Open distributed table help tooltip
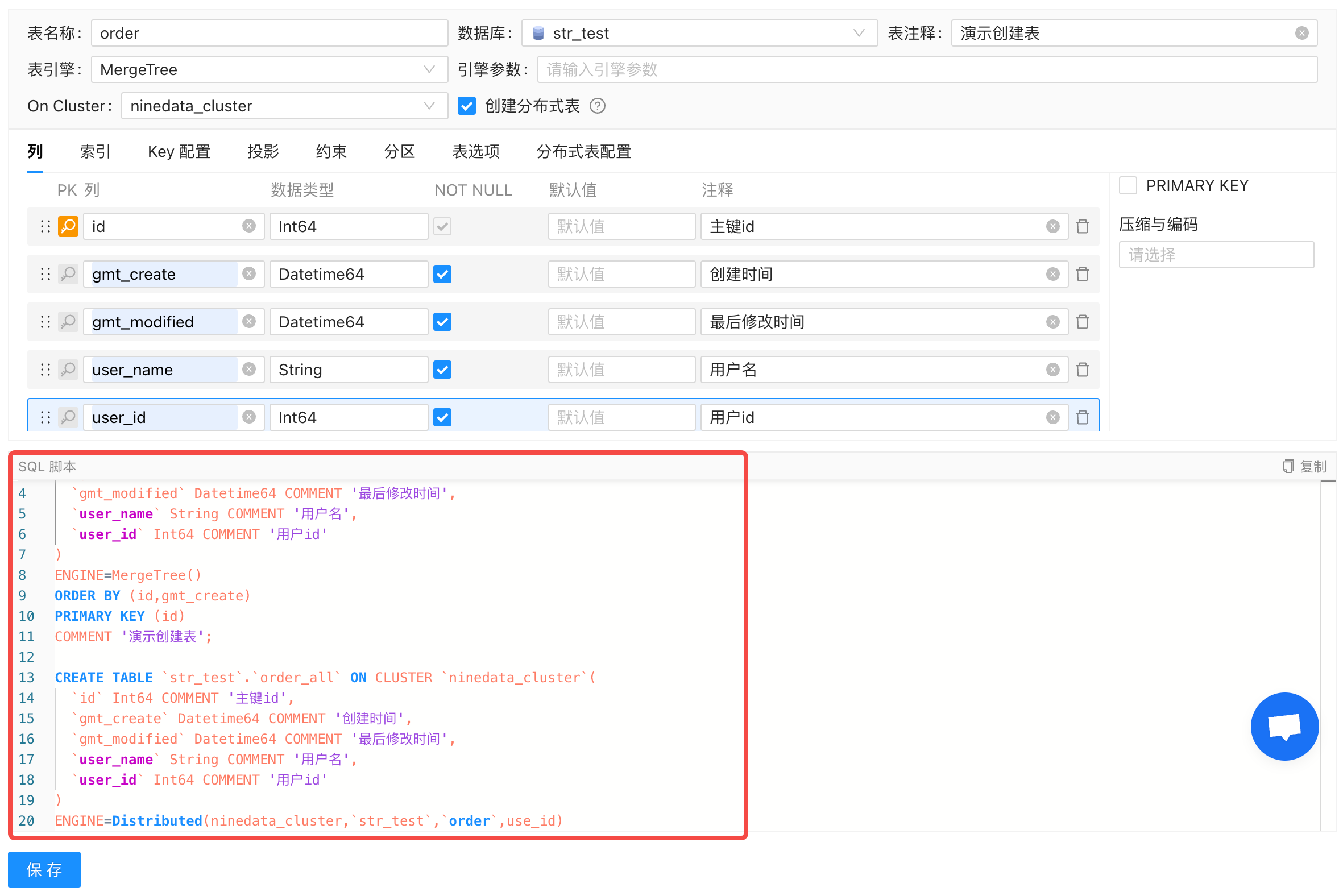This screenshot has height=896, width=1343. (x=597, y=106)
